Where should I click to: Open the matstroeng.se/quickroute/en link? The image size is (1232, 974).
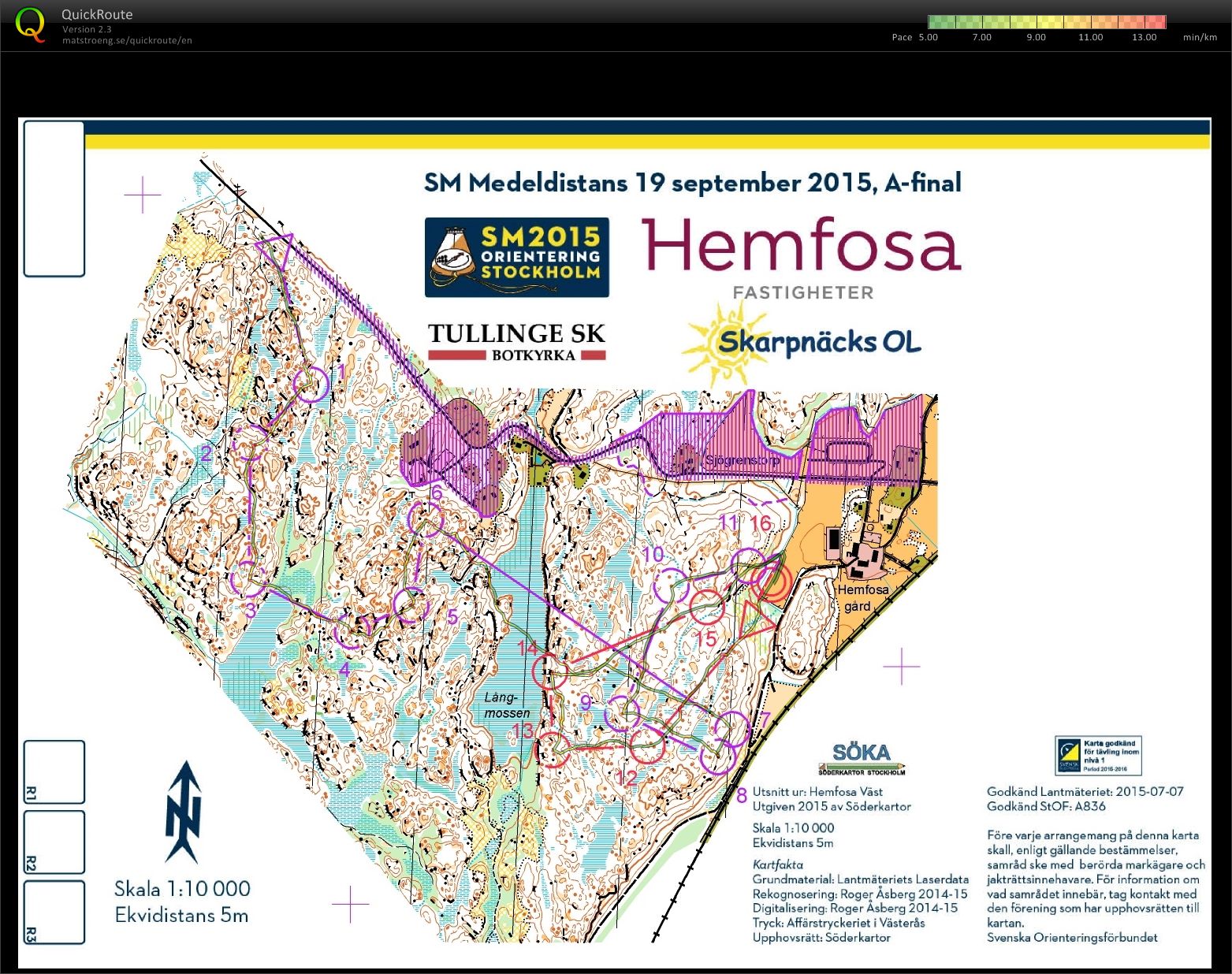[127, 40]
